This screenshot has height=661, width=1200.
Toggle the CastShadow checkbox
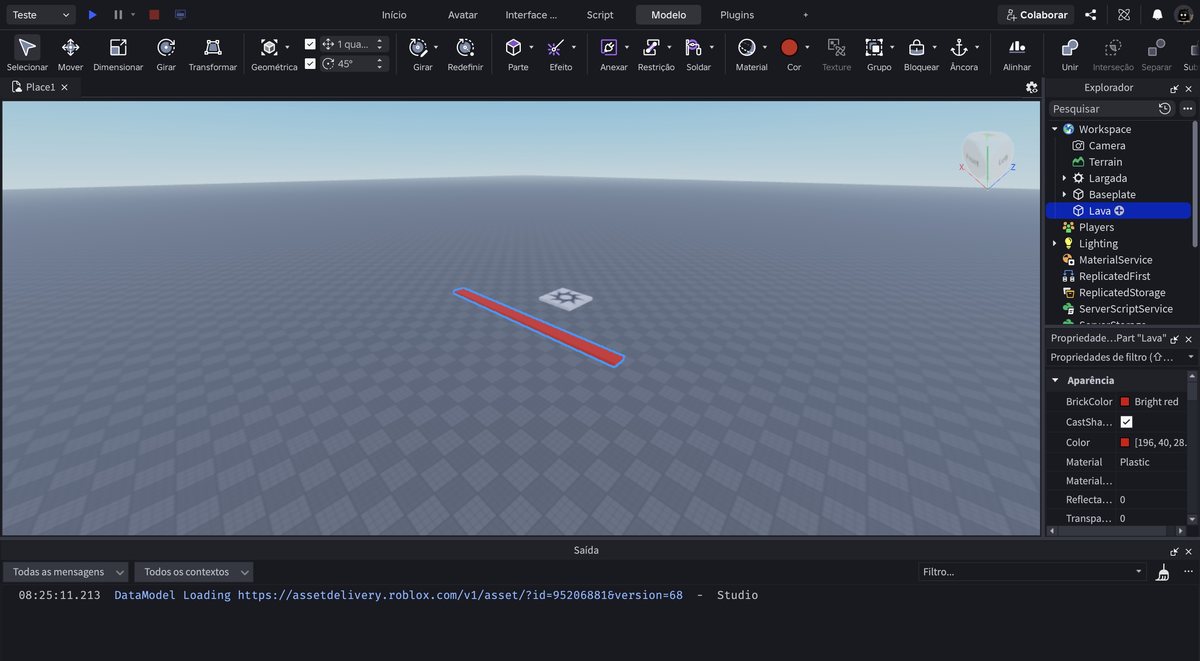tap(1126, 422)
